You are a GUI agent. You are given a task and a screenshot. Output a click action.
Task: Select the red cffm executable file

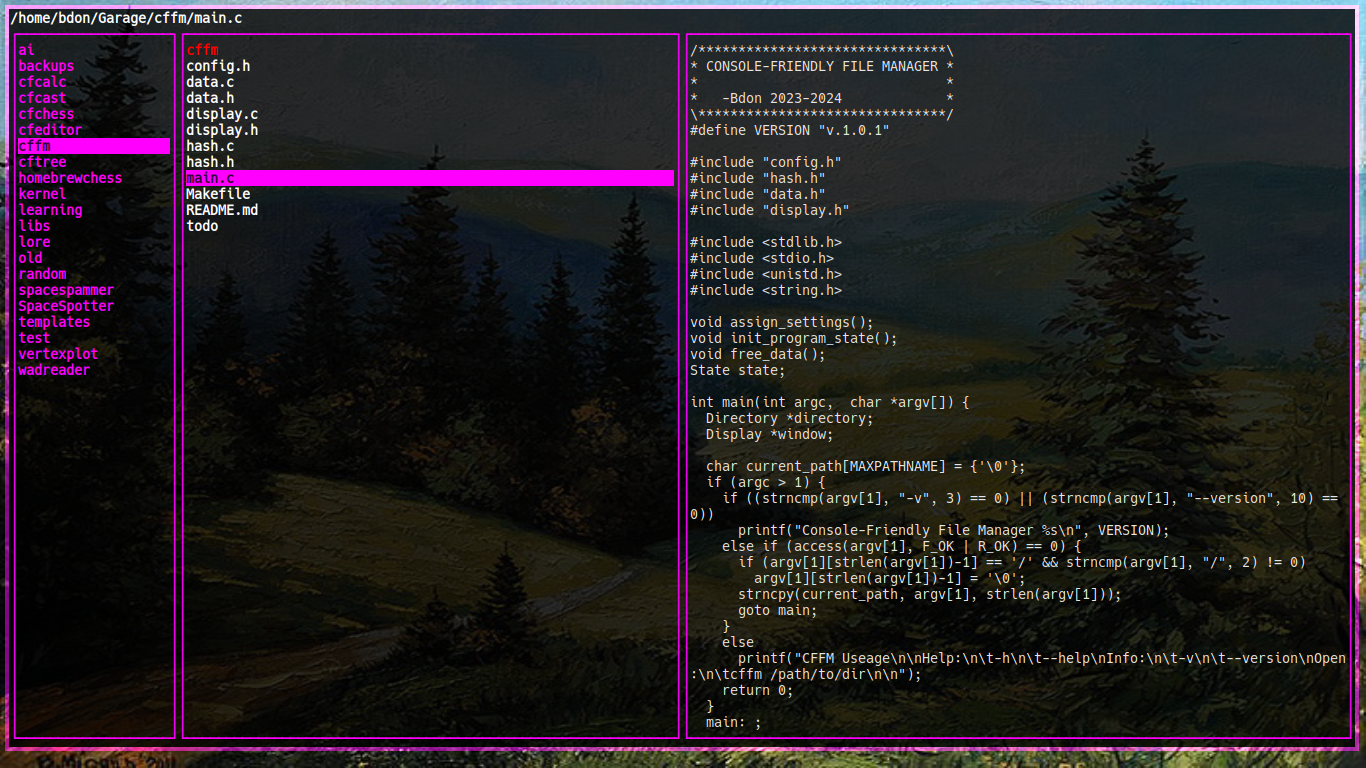click(x=202, y=50)
